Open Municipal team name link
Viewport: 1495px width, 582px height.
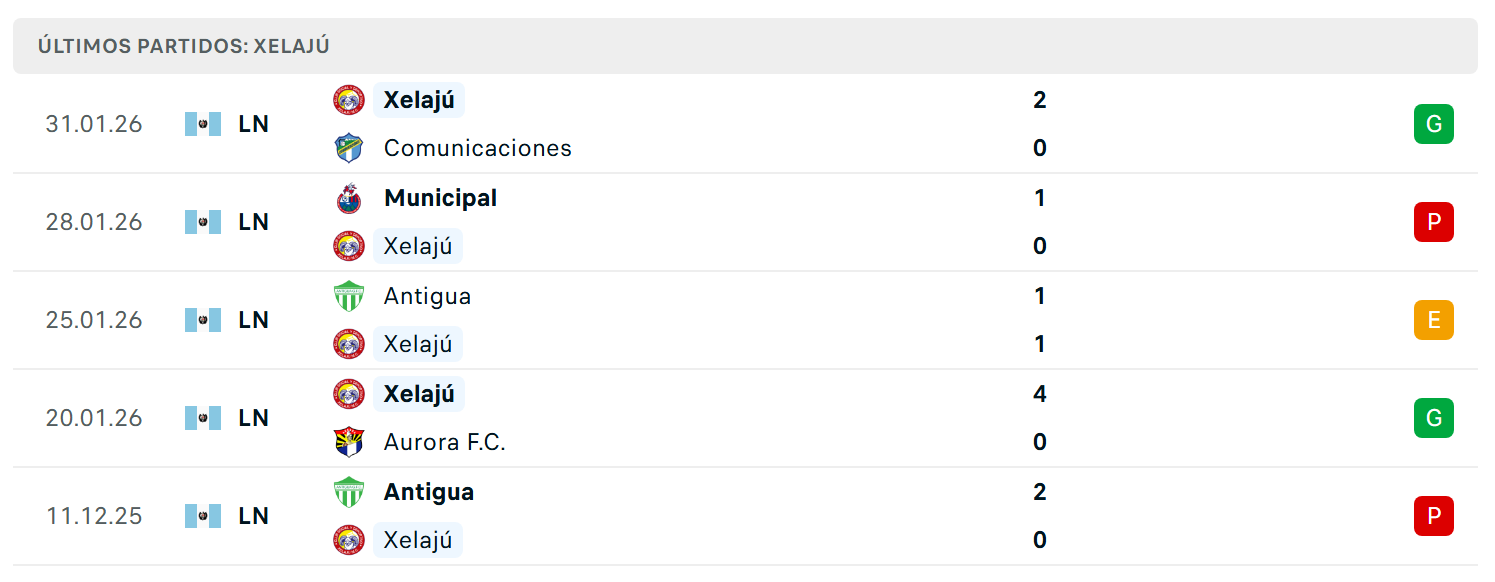(440, 198)
